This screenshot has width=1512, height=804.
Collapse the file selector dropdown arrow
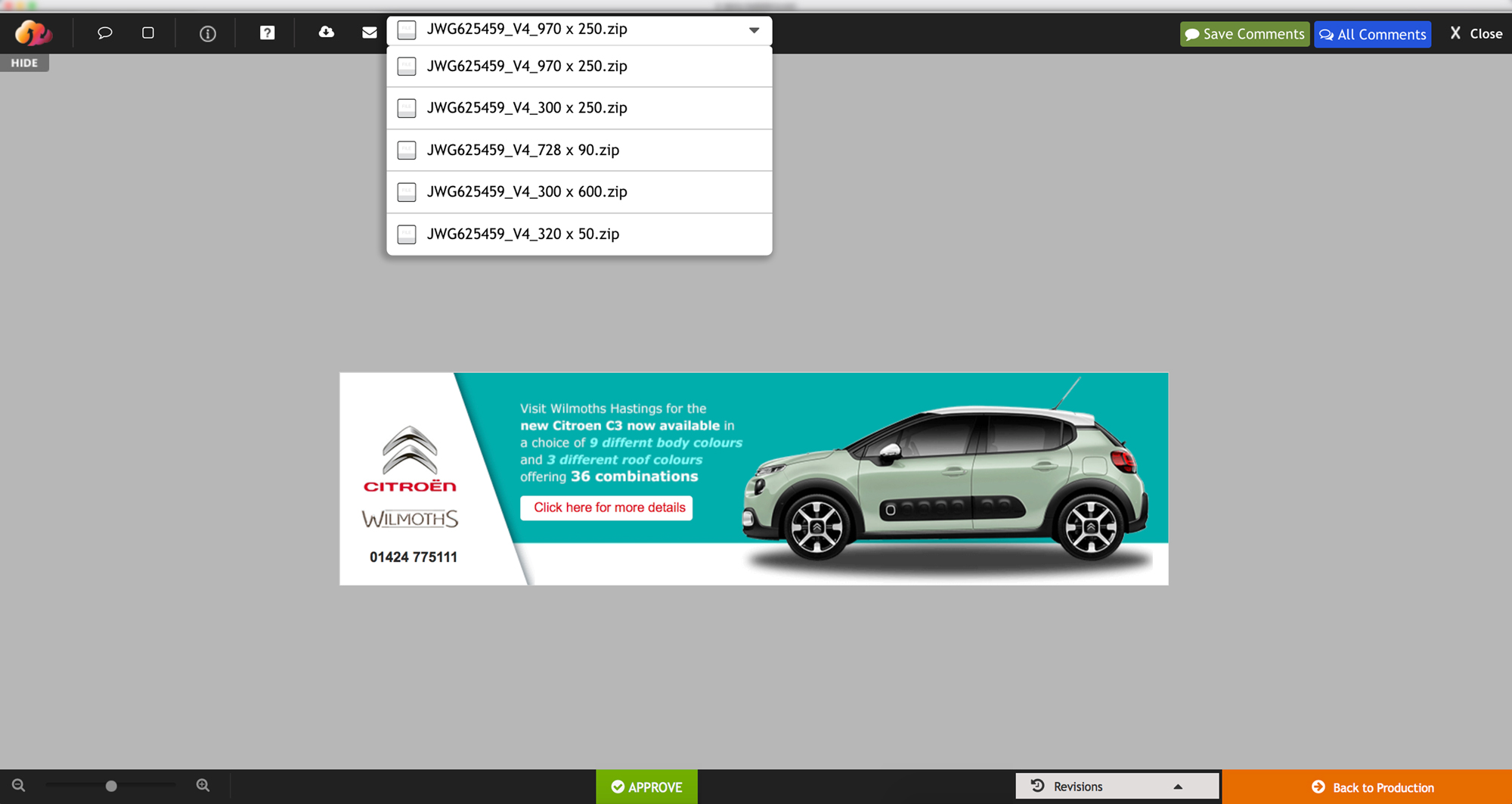[x=754, y=30]
